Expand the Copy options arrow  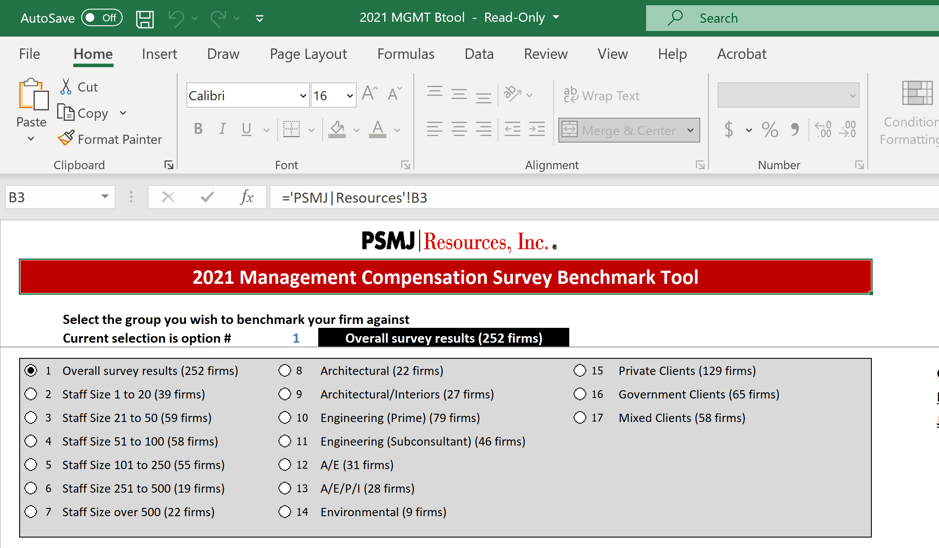click(x=123, y=113)
